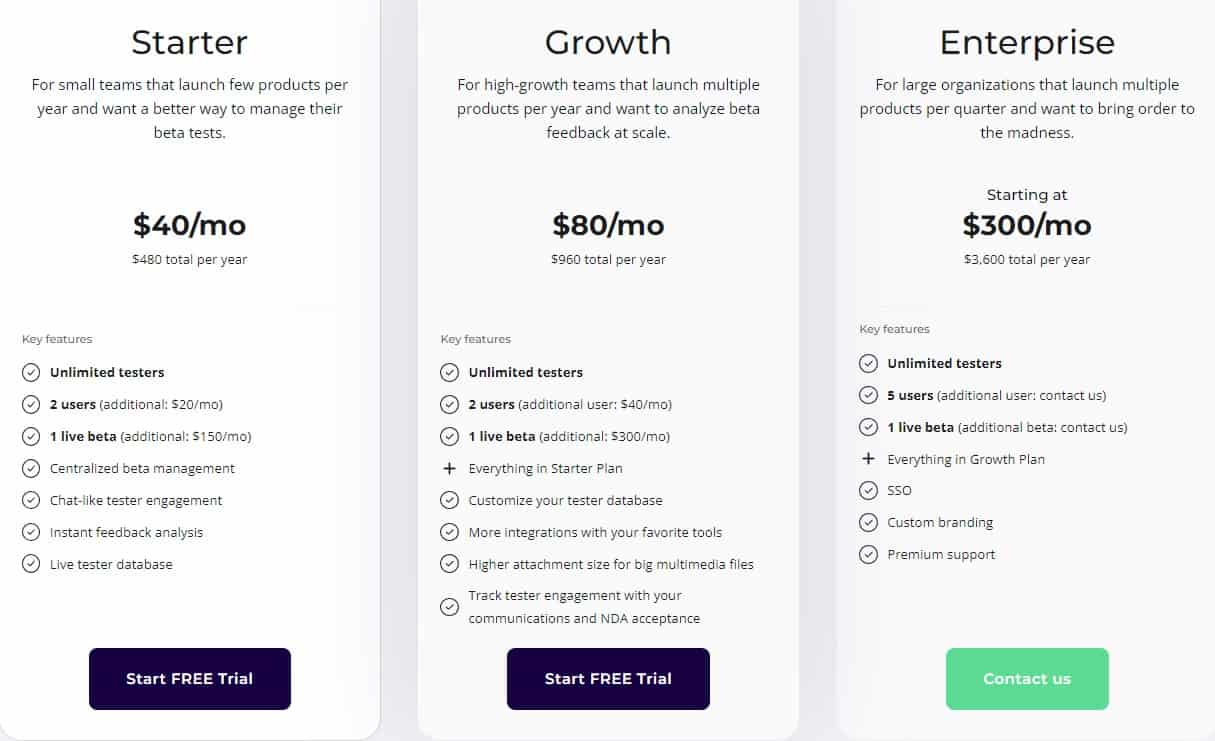This screenshot has height=741, width=1215.
Task: Select the Starter plan heading
Action: click(x=189, y=42)
